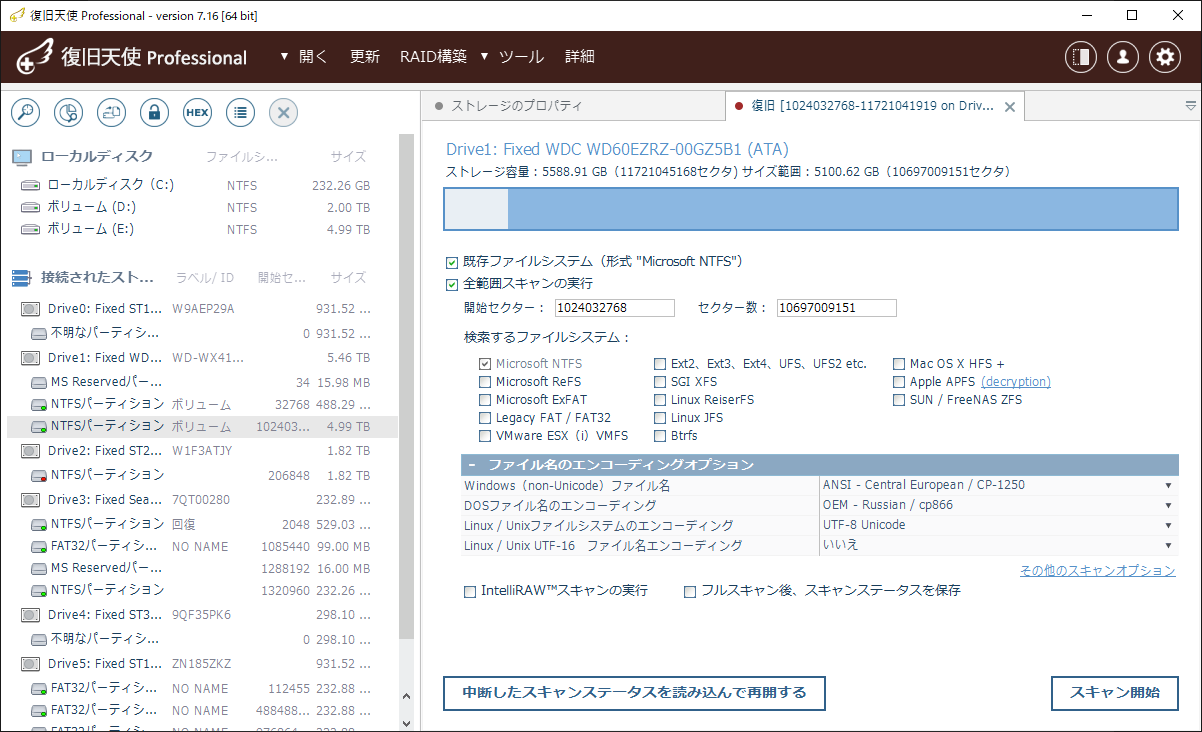This screenshot has width=1202, height=732.
Task: Click the disk icon next to Drive2
Action: click(x=30, y=451)
